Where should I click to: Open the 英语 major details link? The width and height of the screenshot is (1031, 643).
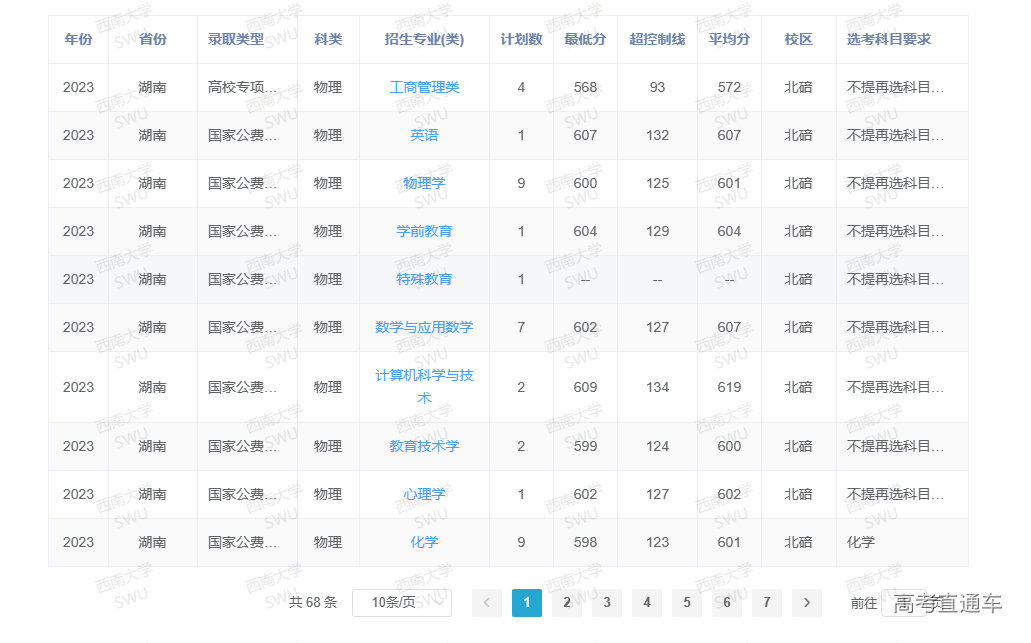point(424,135)
